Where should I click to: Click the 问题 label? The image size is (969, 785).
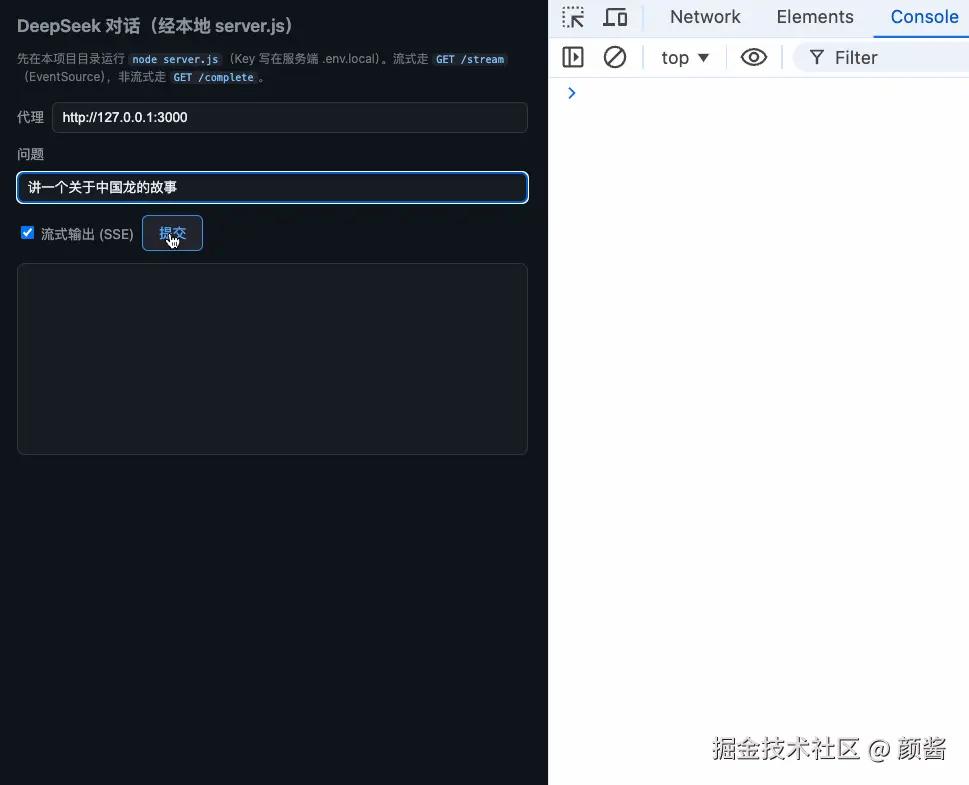point(30,155)
